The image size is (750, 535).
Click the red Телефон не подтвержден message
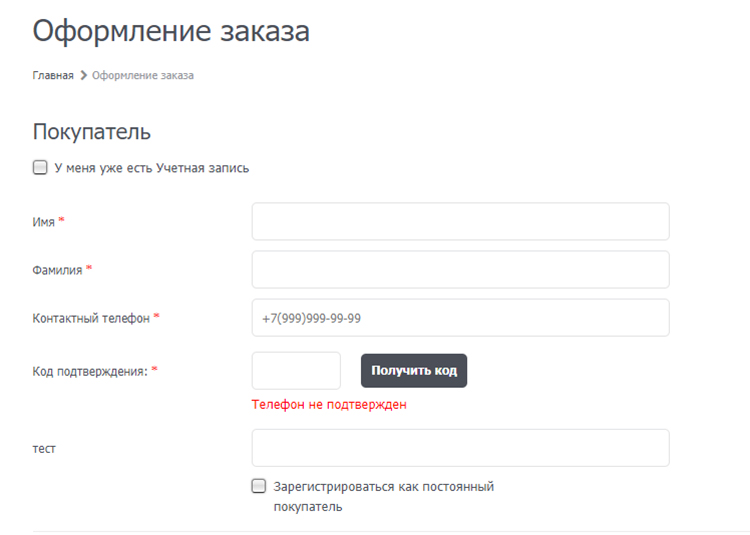329,405
